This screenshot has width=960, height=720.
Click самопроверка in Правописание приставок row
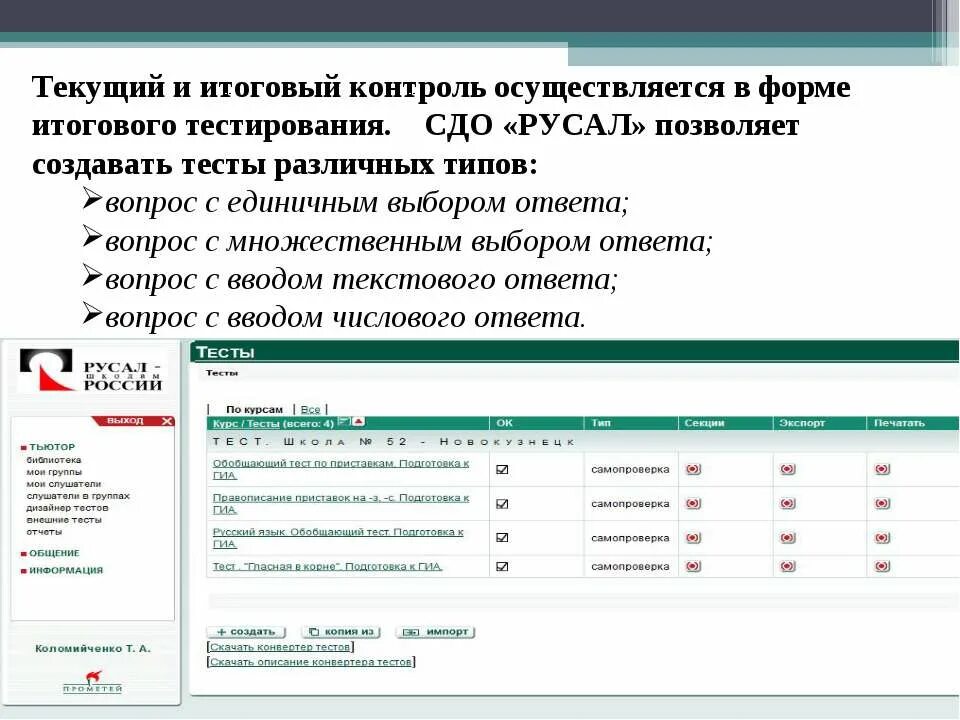[630, 504]
